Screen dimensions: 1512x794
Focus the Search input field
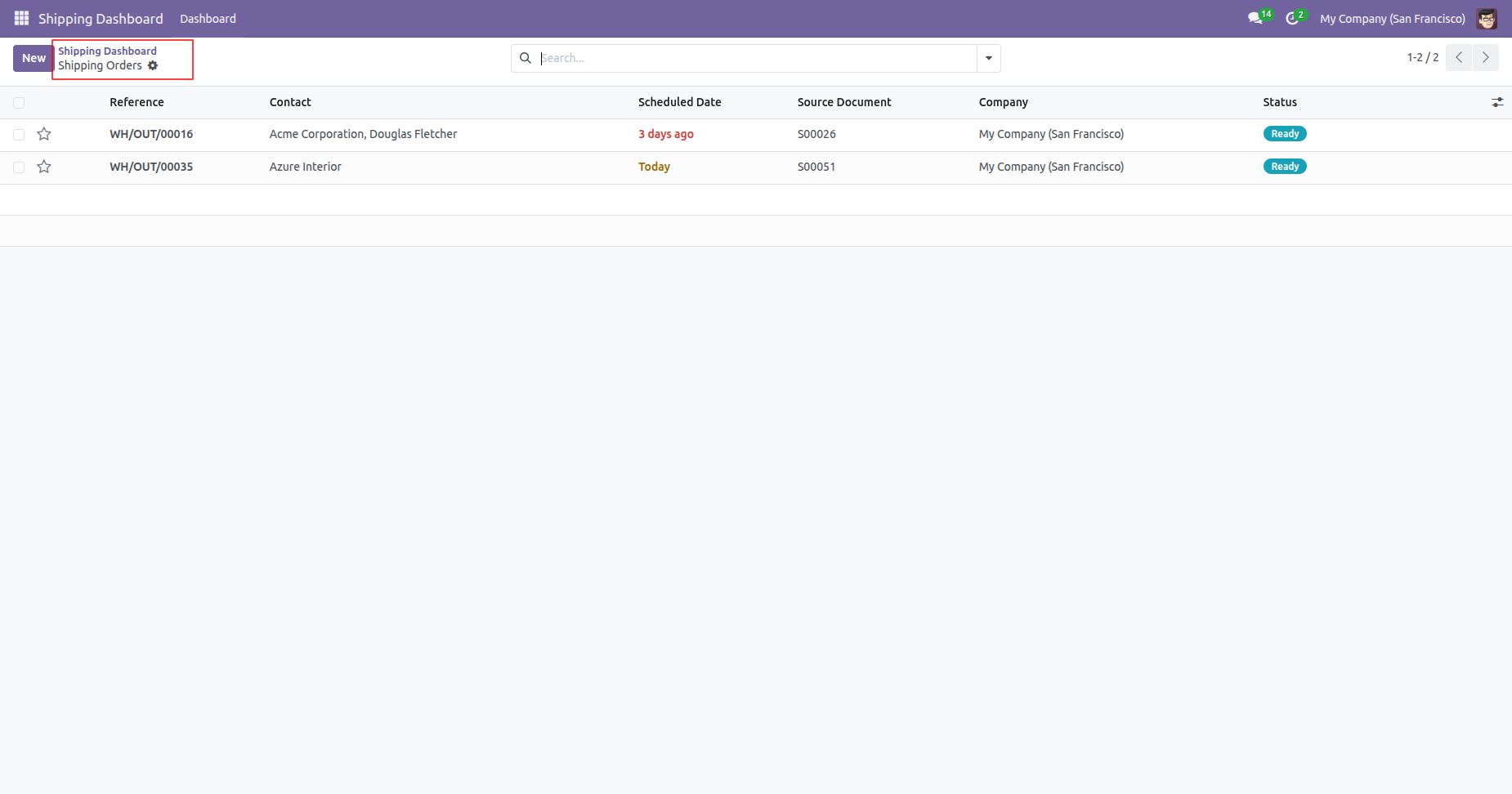[x=756, y=58]
